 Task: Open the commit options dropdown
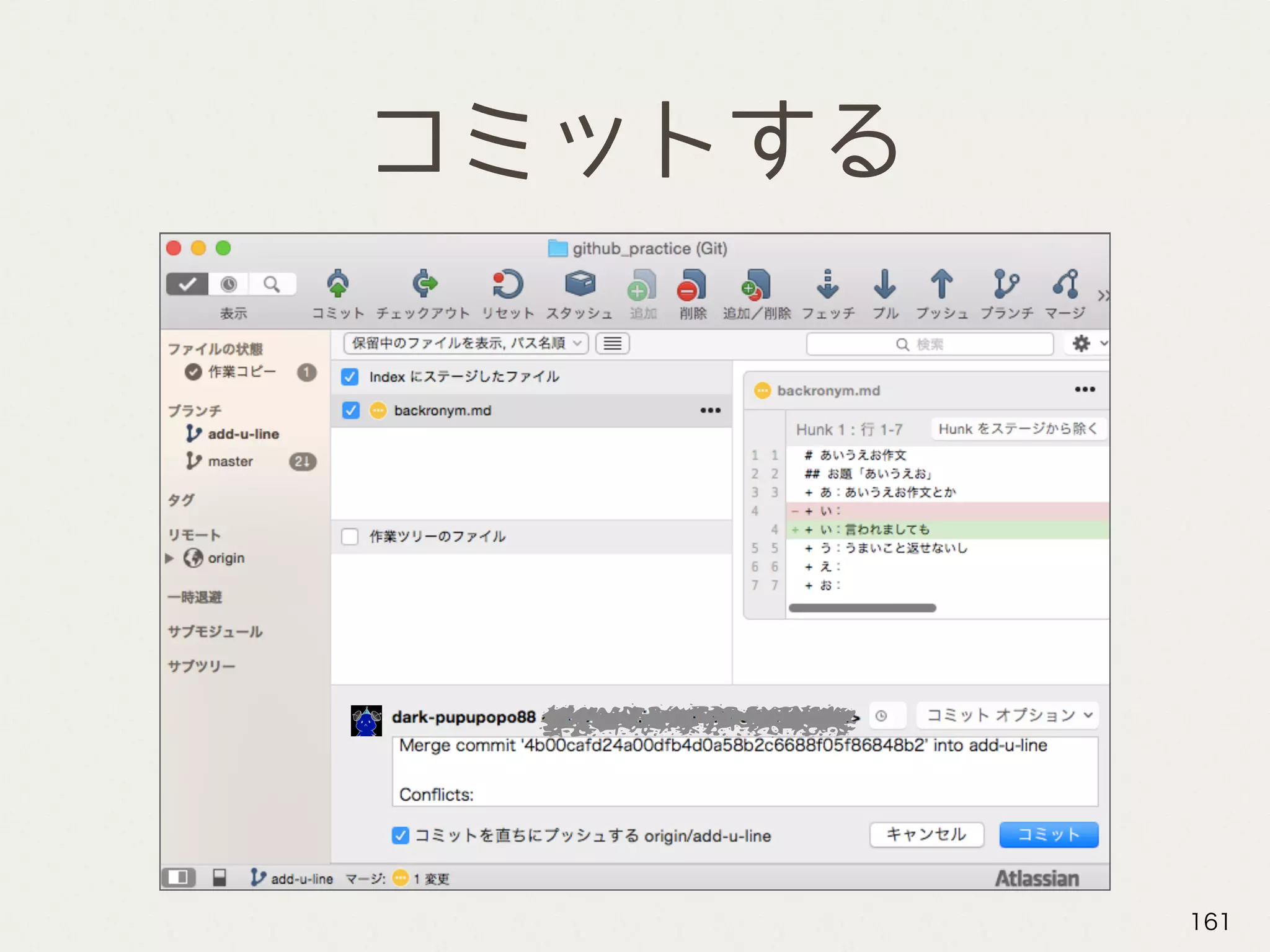tap(1008, 715)
